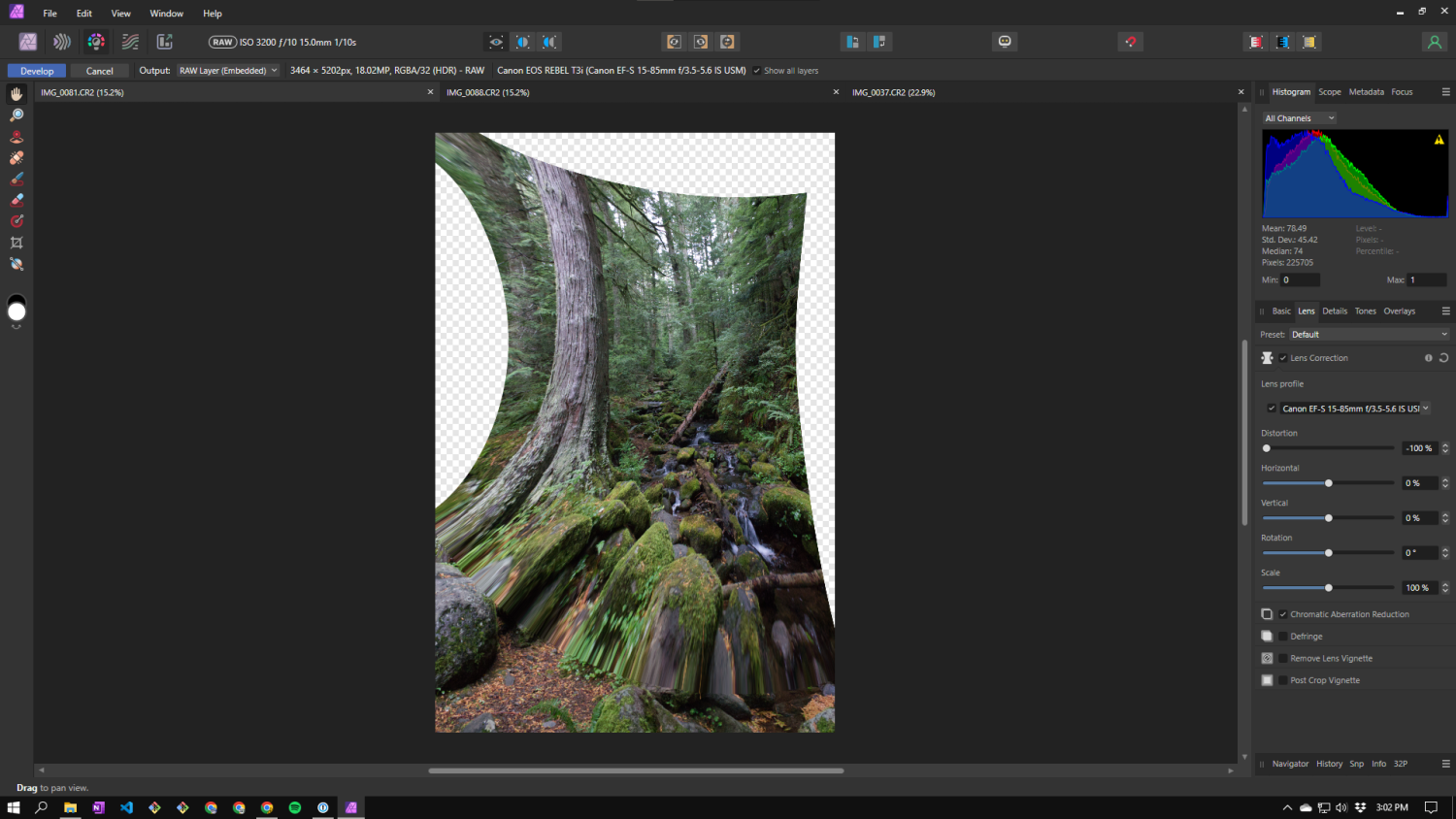Click the reset icon beside Lens Correction

tap(1443, 358)
